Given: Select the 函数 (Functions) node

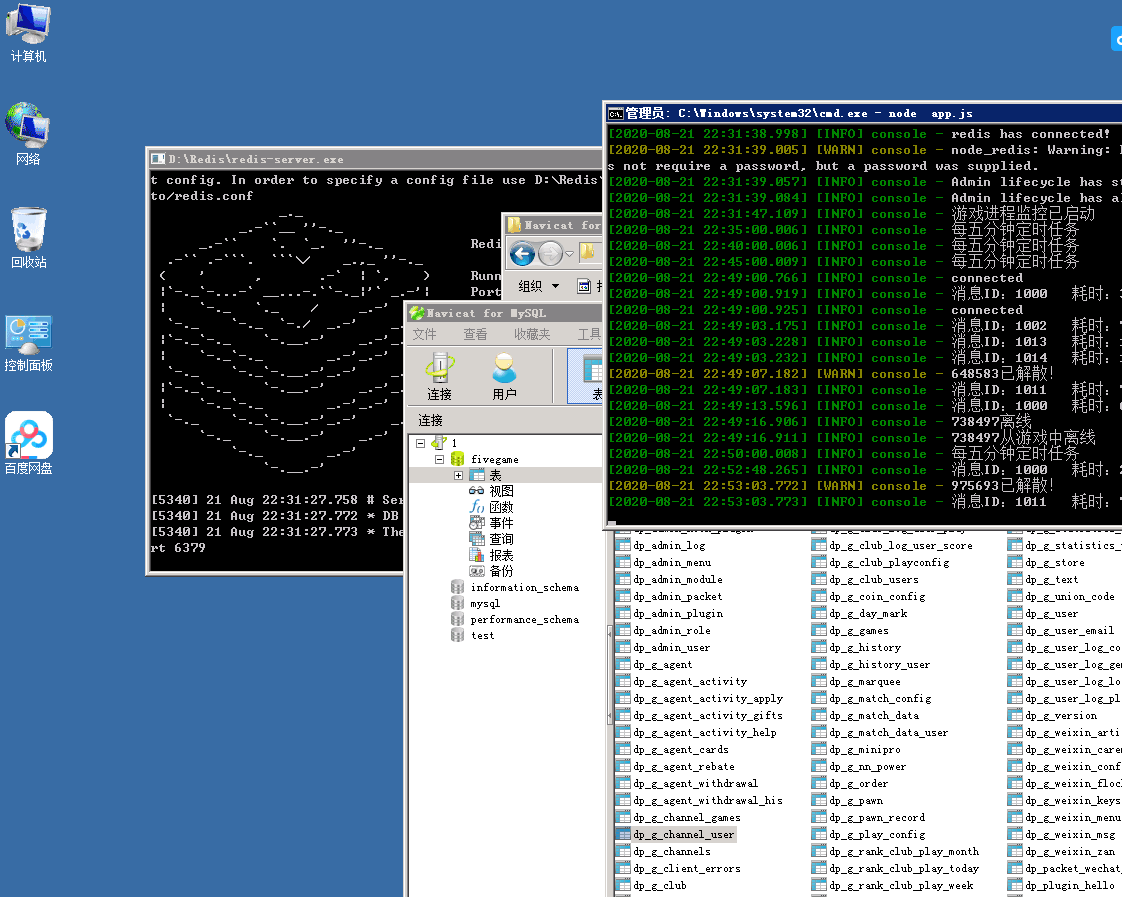Looking at the screenshot, I should click(x=500, y=507).
